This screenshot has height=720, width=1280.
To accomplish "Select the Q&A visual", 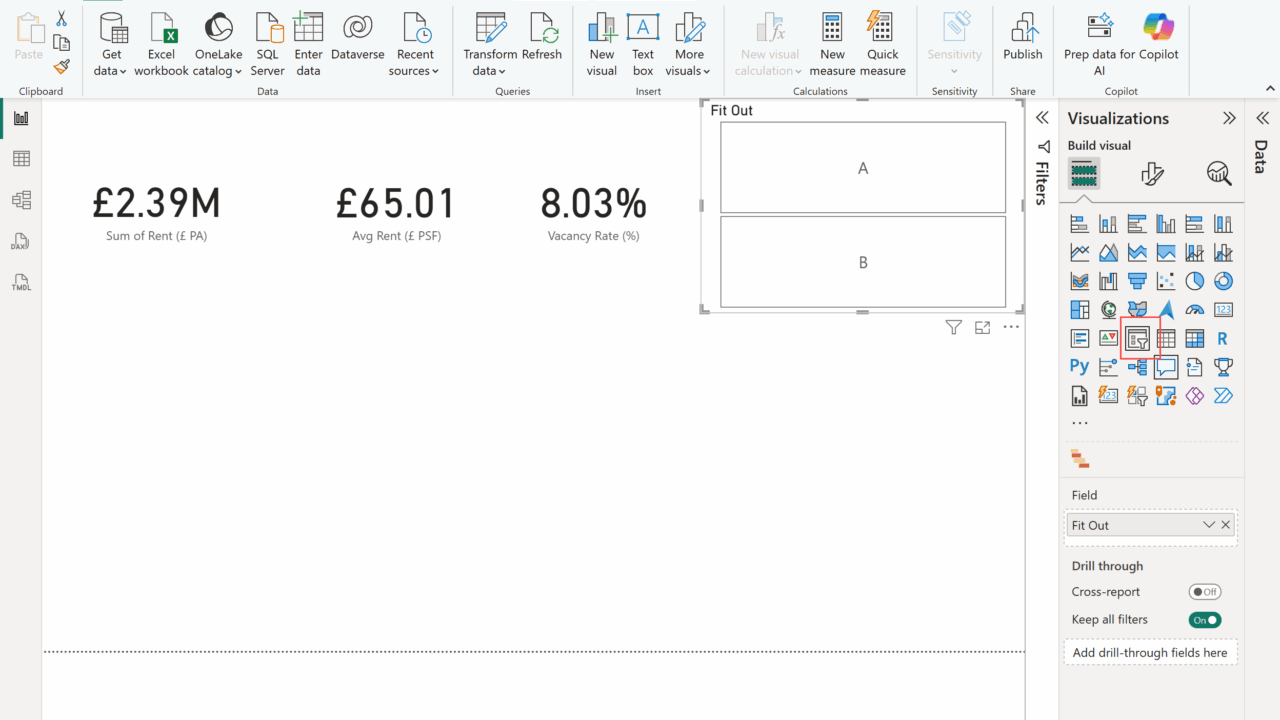I will 1166,367.
